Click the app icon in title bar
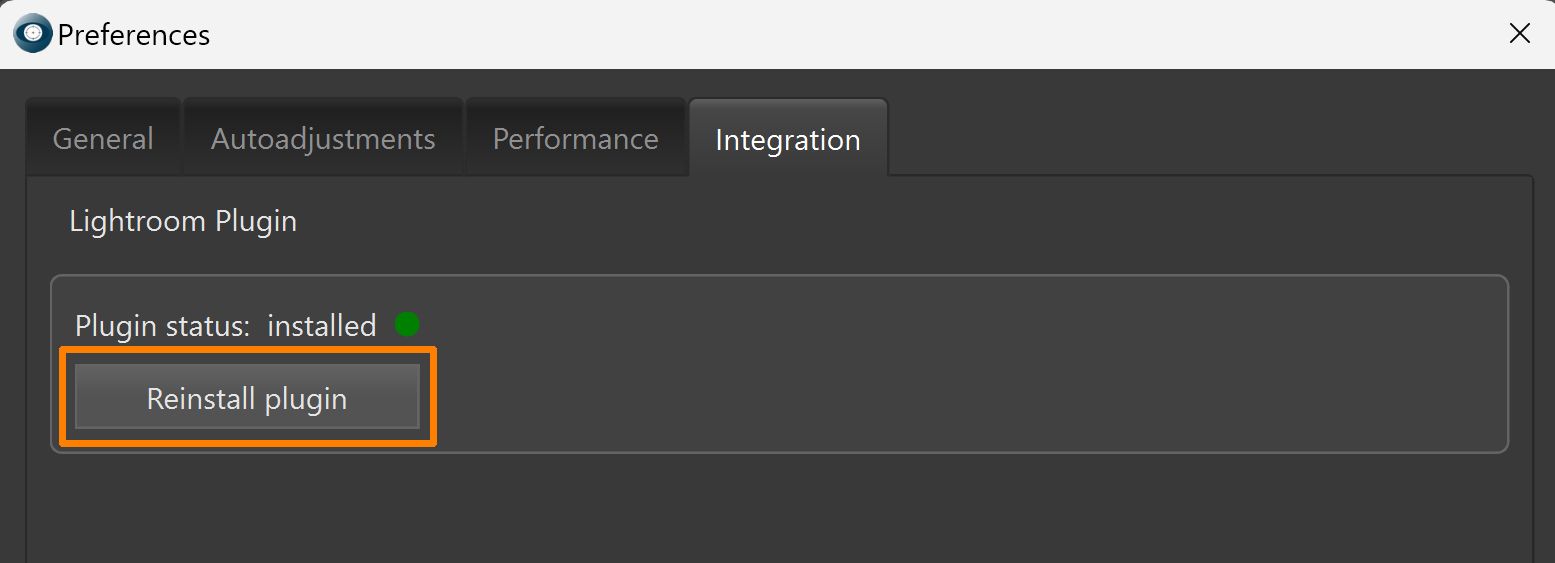This screenshot has width=1555, height=563. [x=32, y=34]
